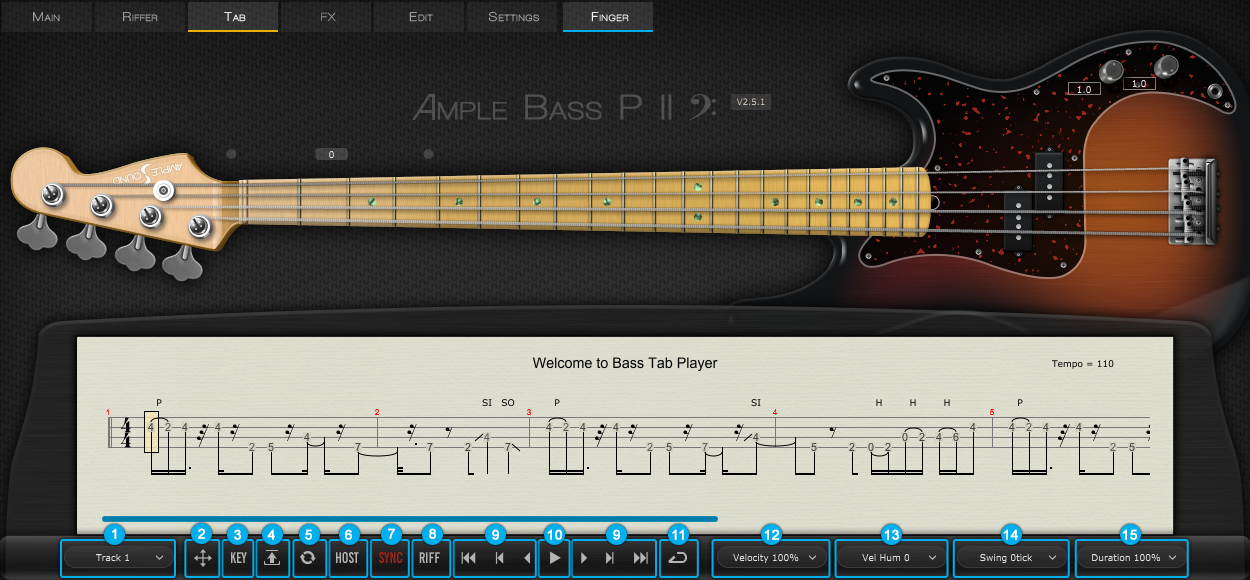This screenshot has width=1250, height=580.
Task: Click measure marker 5 in the tab
Action: click(992, 412)
